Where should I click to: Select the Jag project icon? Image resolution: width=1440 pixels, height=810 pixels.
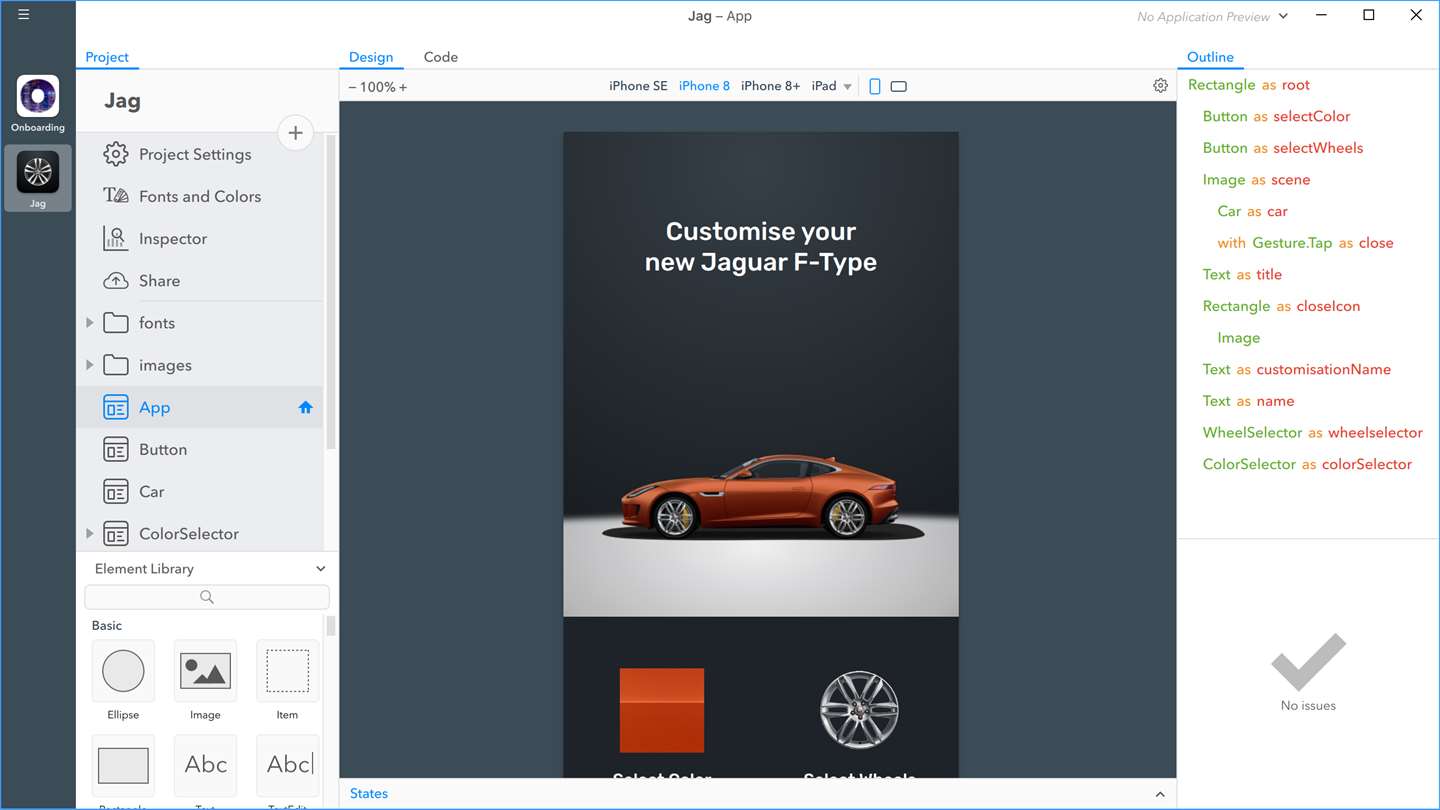click(38, 178)
